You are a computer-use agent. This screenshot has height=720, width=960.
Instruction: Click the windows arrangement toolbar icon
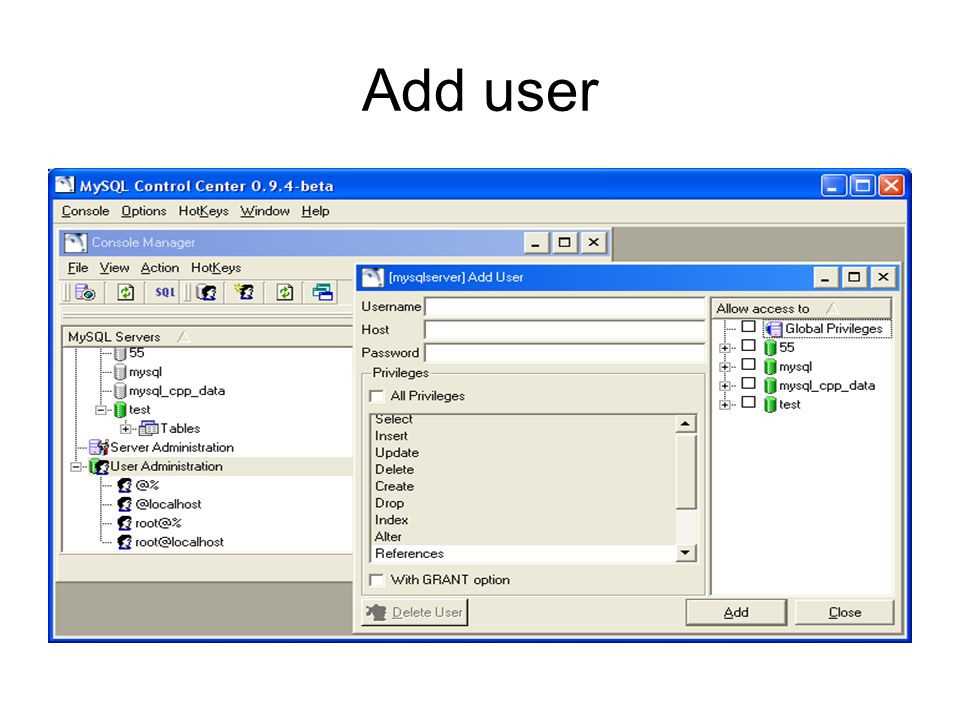tap(322, 293)
